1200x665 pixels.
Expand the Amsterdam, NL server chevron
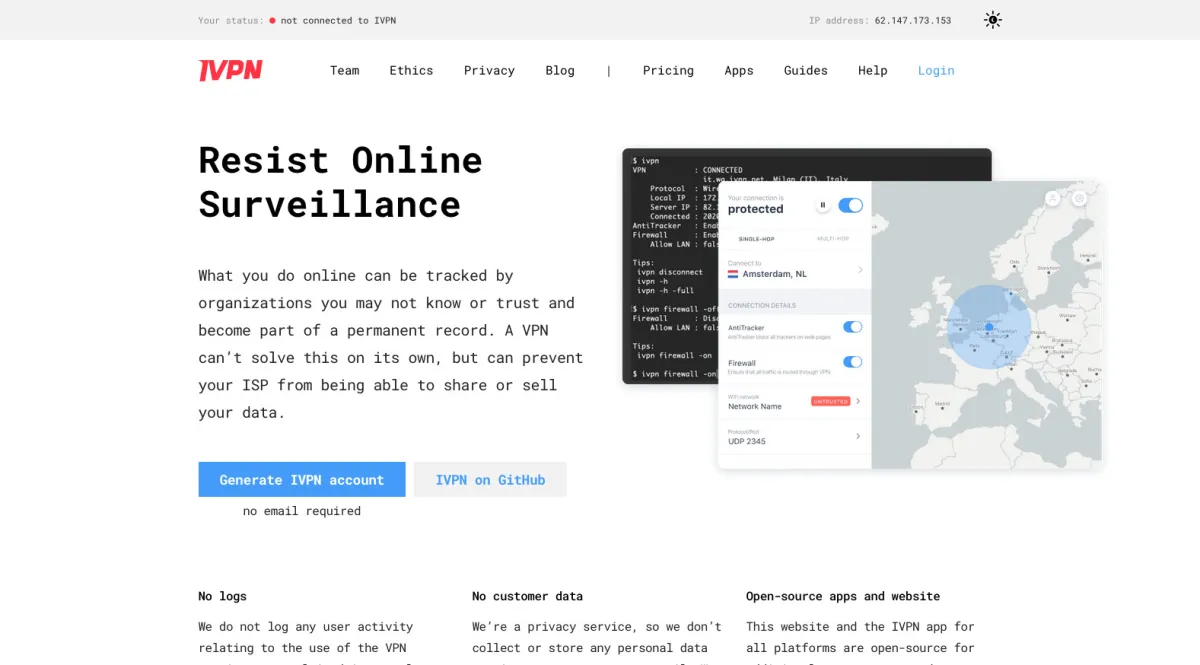coord(859,270)
